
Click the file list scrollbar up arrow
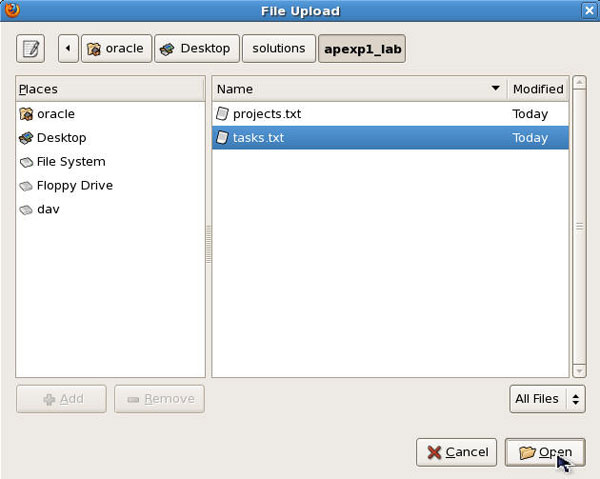(x=579, y=83)
